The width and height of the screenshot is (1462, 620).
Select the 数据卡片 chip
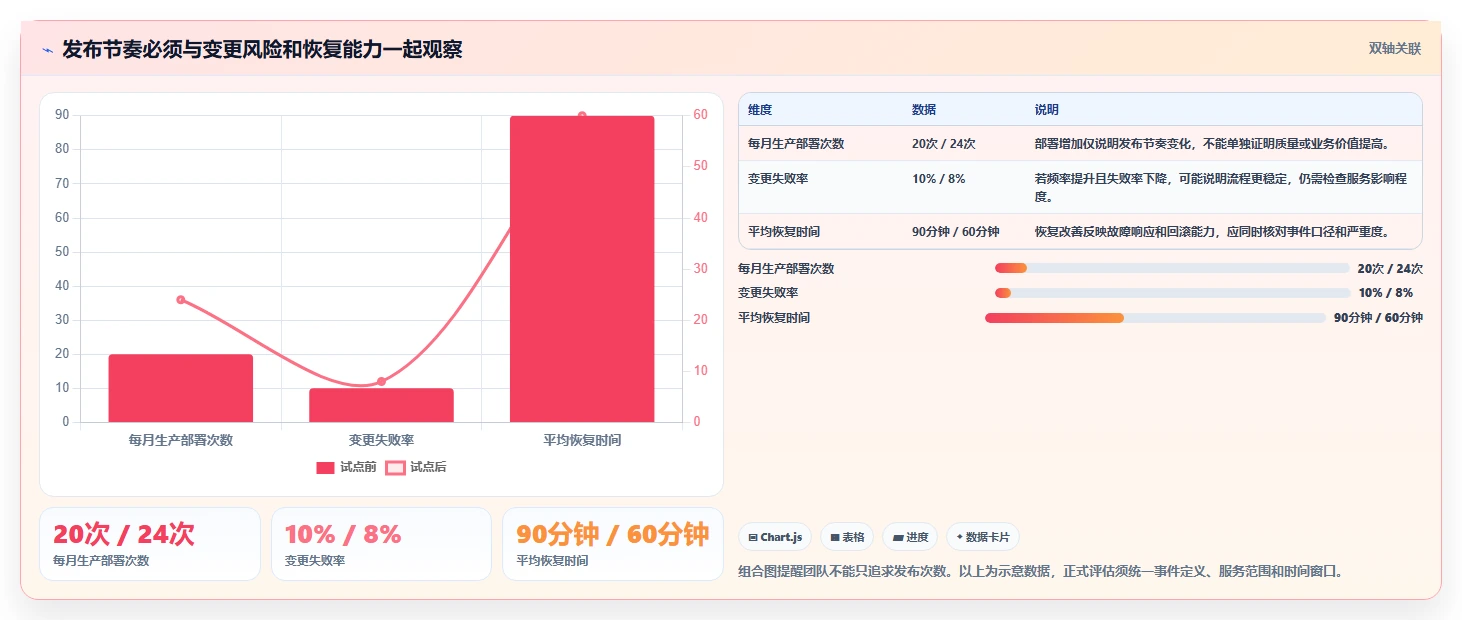983,537
